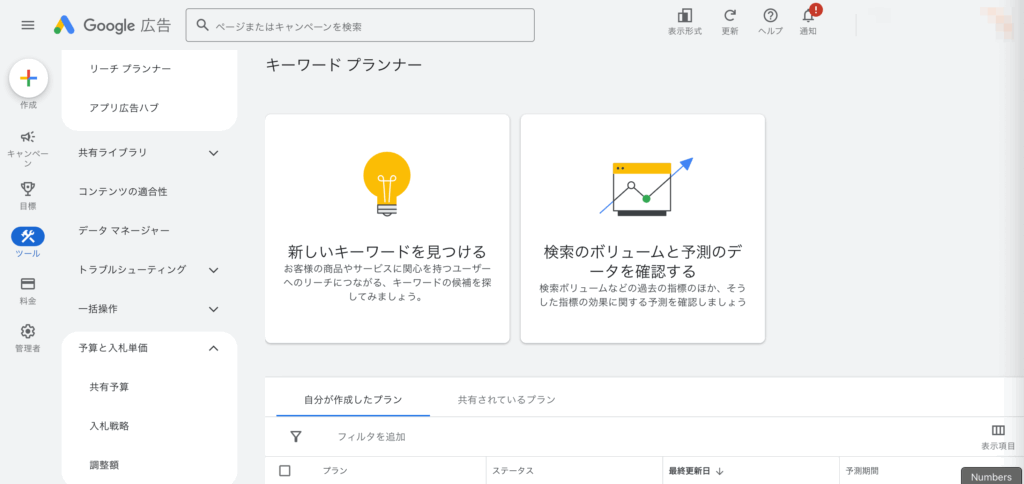Click the filter funnel icon

[x=296, y=436]
